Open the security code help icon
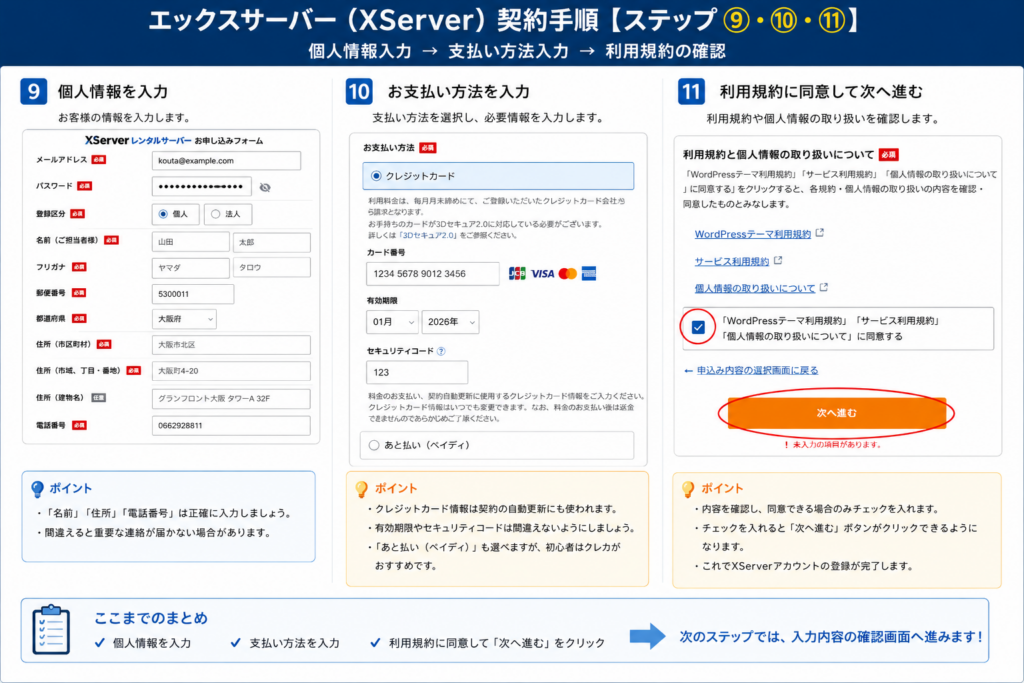The height and width of the screenshot is (683, 1024). (x=441, y=351)
